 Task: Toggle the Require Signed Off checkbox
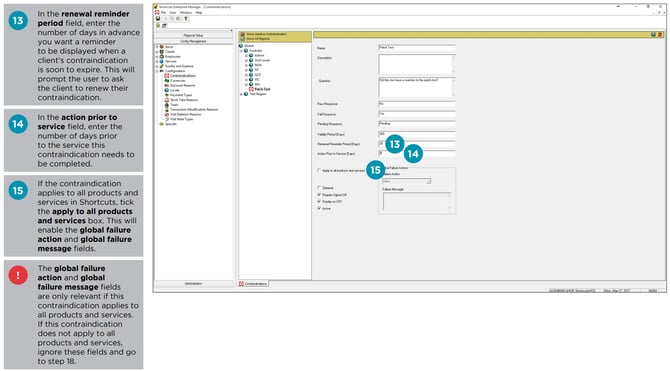pyautogui.click(x=319, y=194)
